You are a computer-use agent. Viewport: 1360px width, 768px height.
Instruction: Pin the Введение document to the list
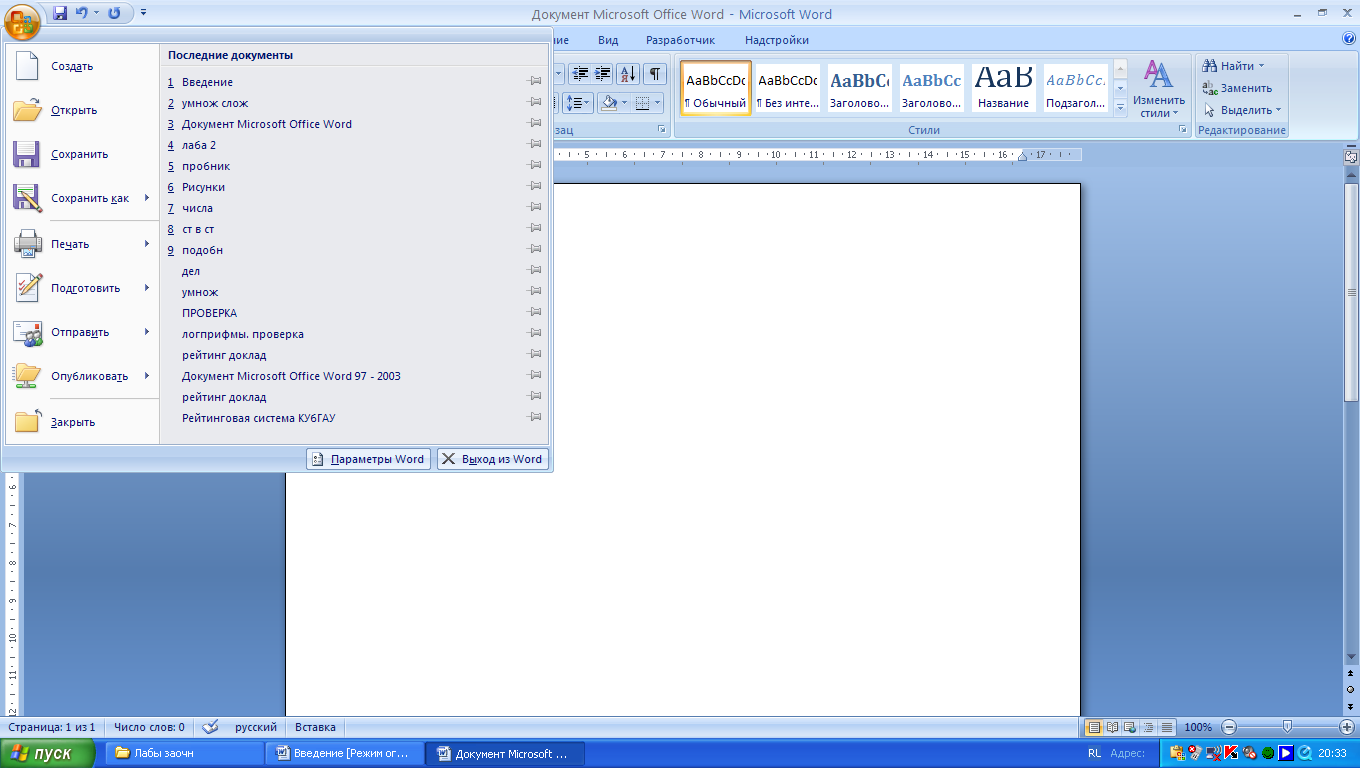pos(535,82)
